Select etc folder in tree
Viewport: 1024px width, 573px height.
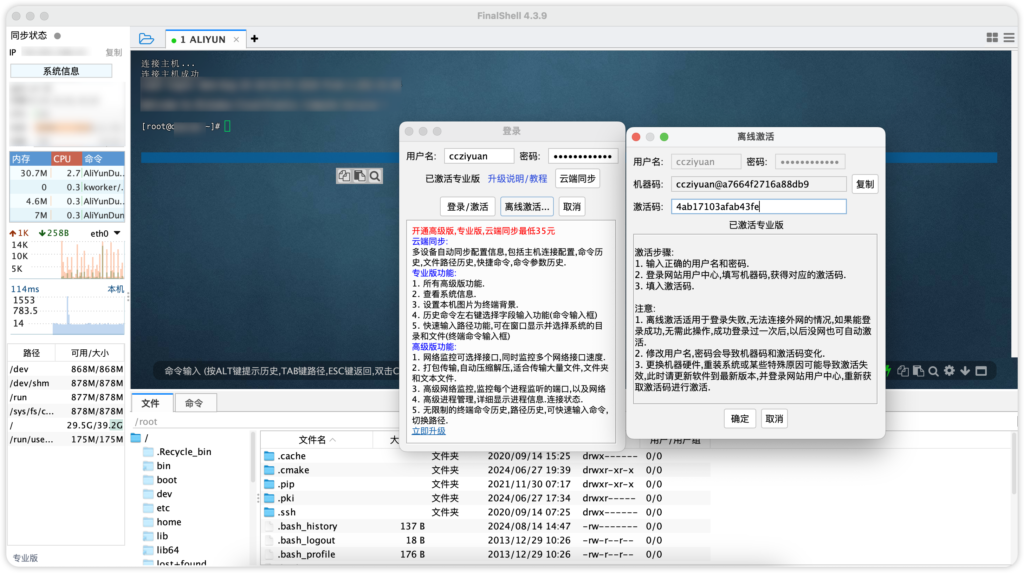click(x=157, y=508)
